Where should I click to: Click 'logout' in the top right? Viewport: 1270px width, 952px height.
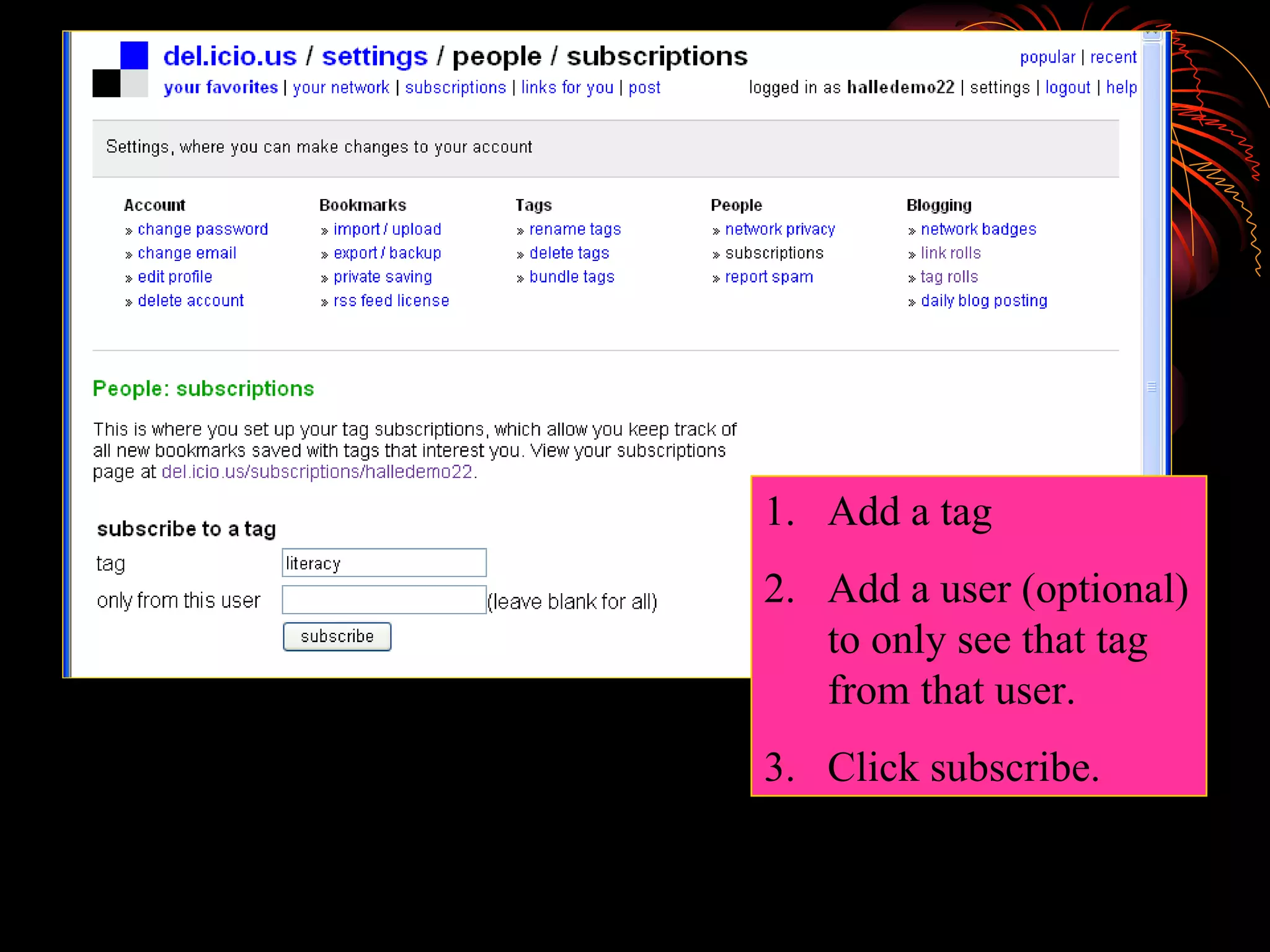coord(1067,87)
